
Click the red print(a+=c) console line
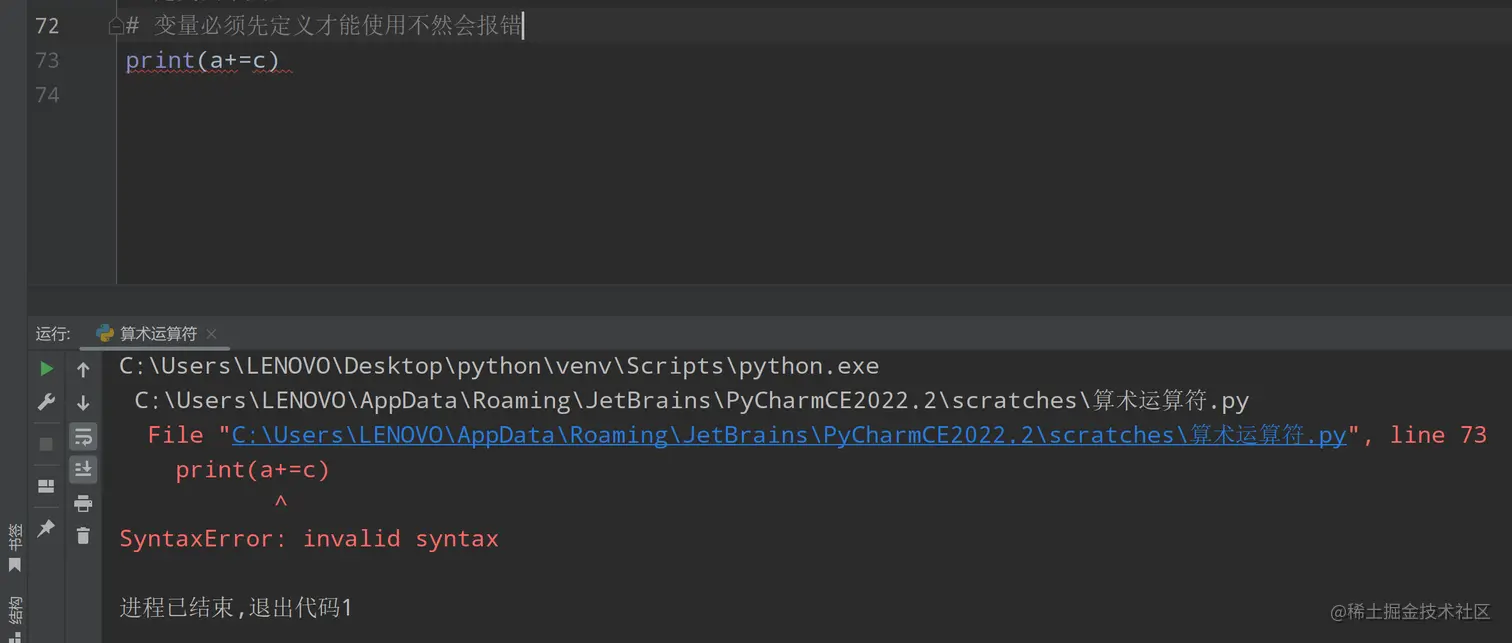253,470
